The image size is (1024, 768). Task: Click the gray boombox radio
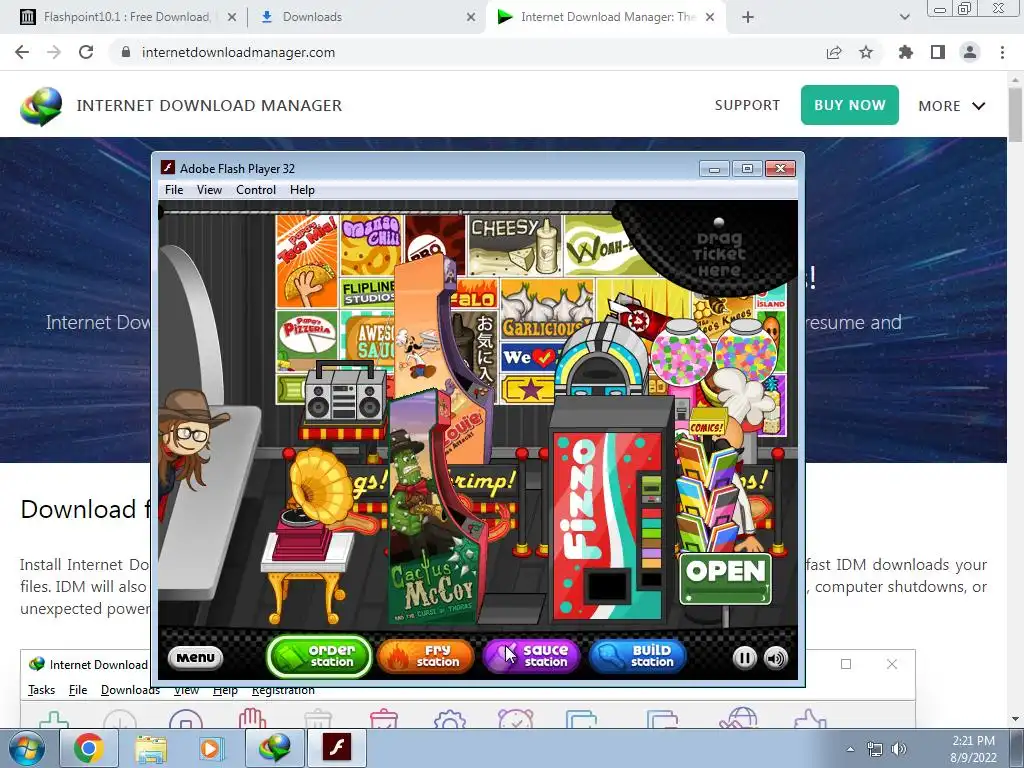(345, 391)
